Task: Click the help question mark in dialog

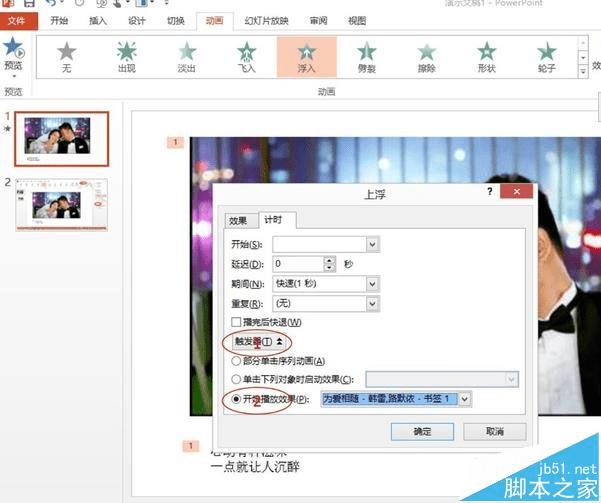Action: 489,191
